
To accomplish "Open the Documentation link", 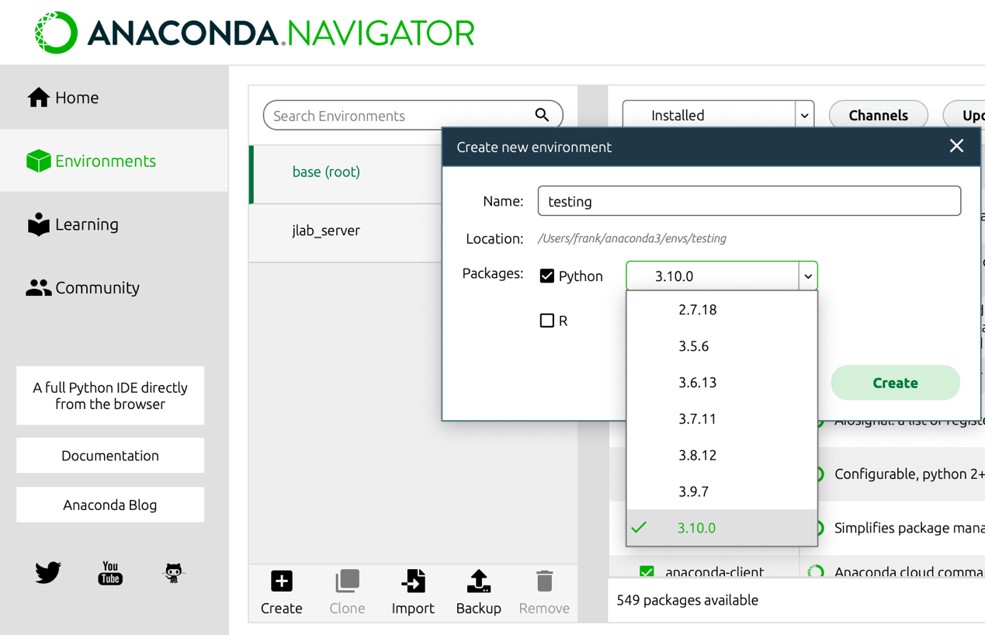I will pos(110,455).
